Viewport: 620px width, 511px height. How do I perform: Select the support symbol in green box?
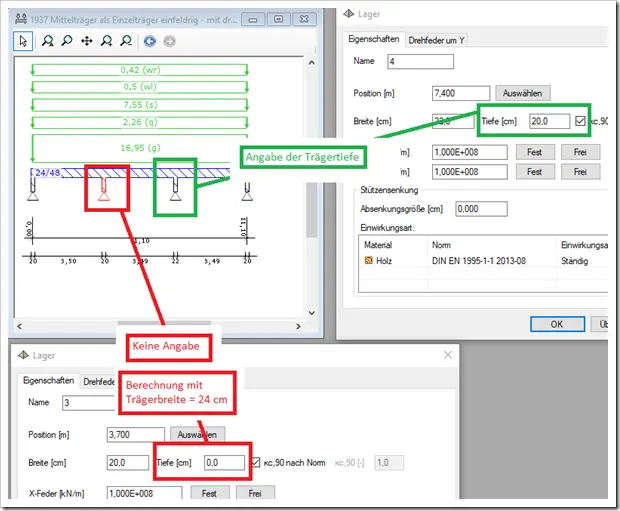point(175,189)
